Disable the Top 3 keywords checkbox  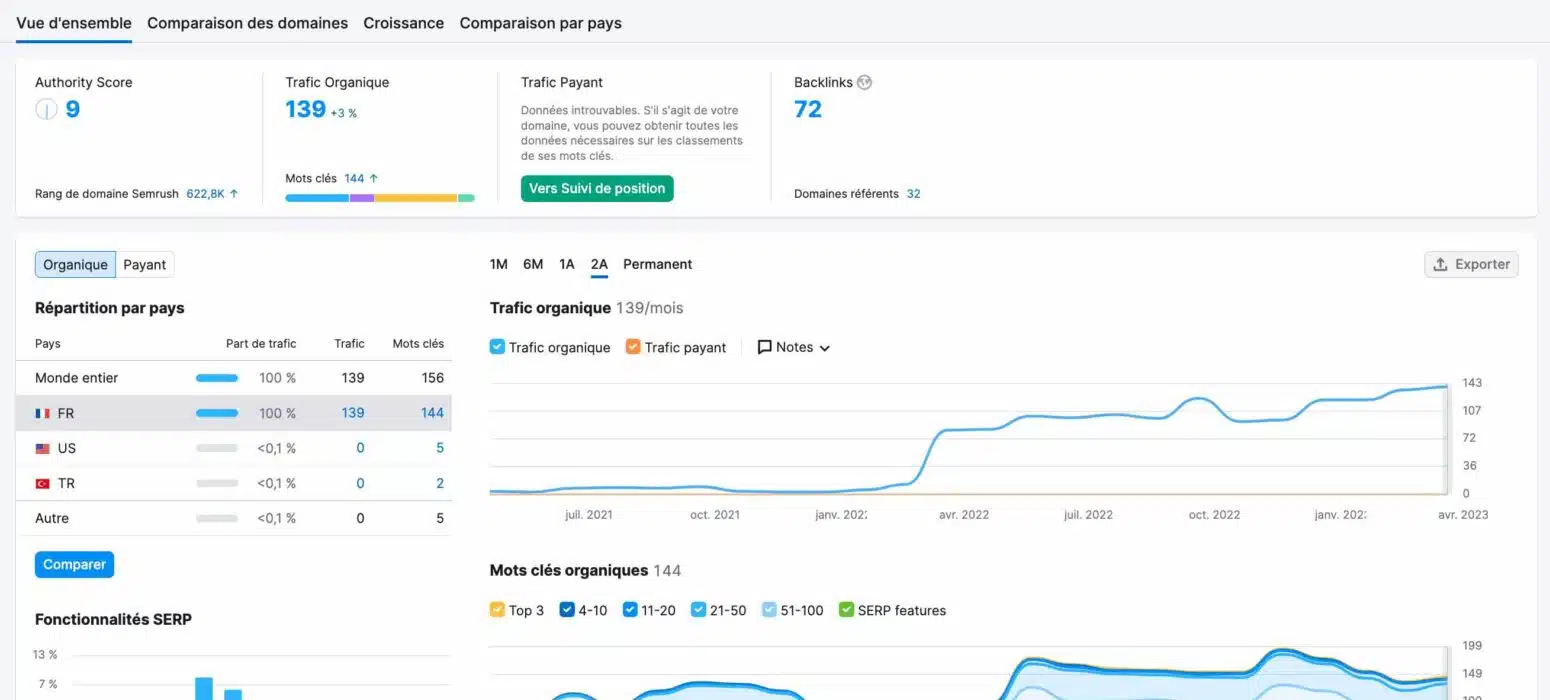coord(497,610)
